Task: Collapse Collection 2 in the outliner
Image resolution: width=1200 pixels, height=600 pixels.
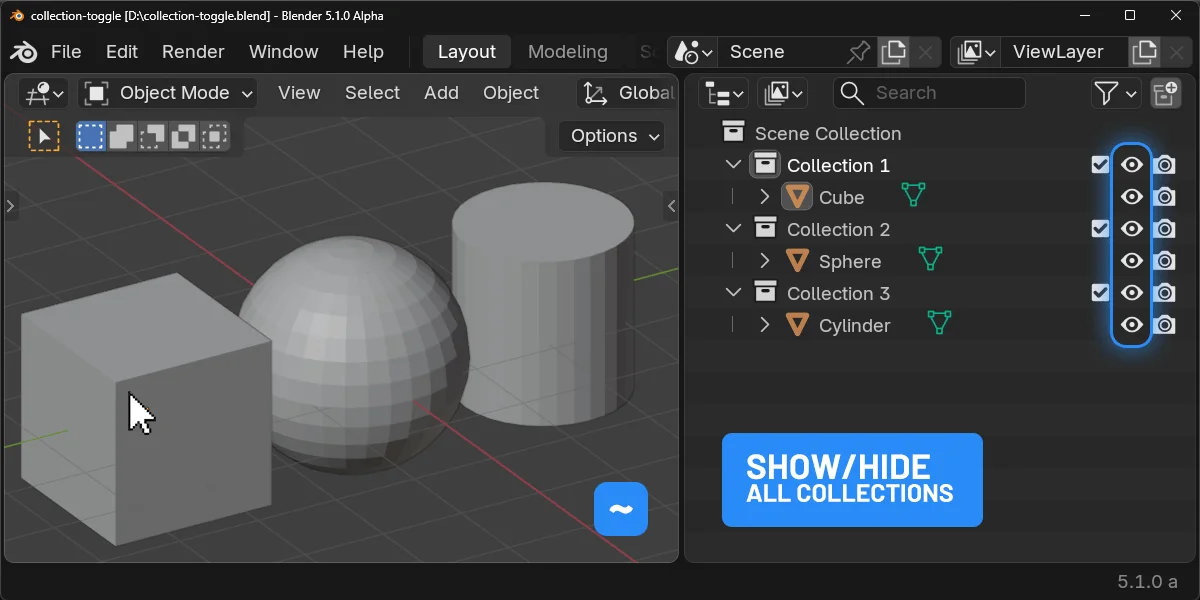Action: tap(733, 228)
